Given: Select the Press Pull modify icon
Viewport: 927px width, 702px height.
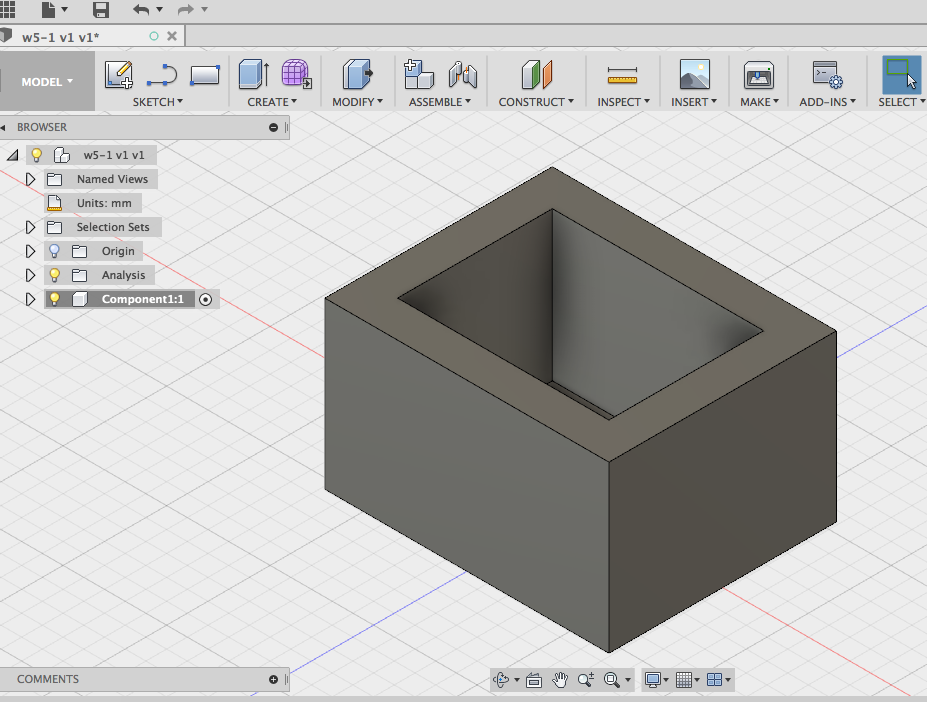Looking at the screenshot, I should tap(358, 75).
